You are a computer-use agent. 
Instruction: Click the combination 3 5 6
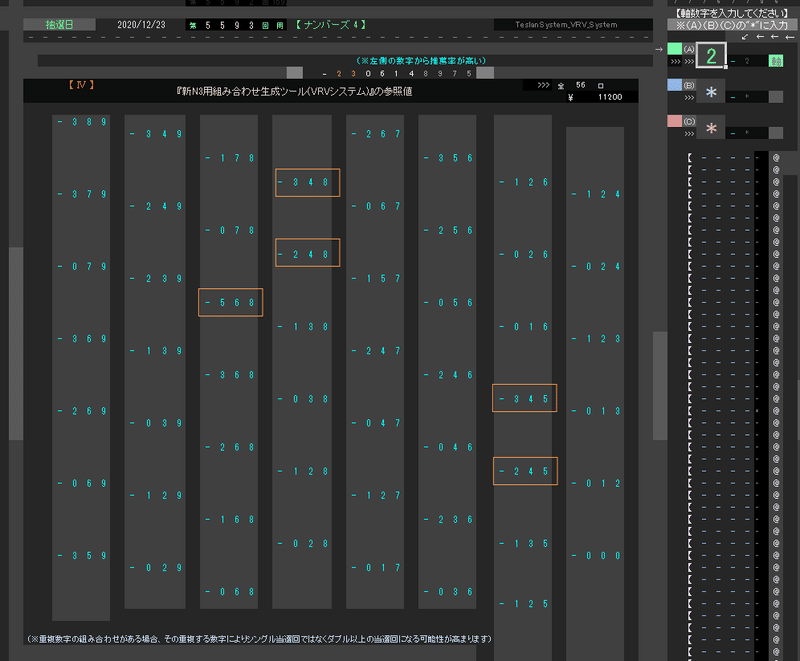click(448, 158)
